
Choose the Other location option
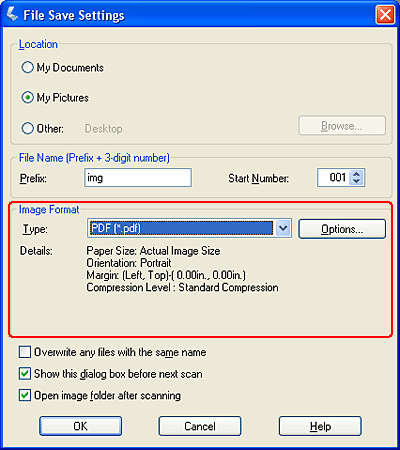click(x=27, y=128)
